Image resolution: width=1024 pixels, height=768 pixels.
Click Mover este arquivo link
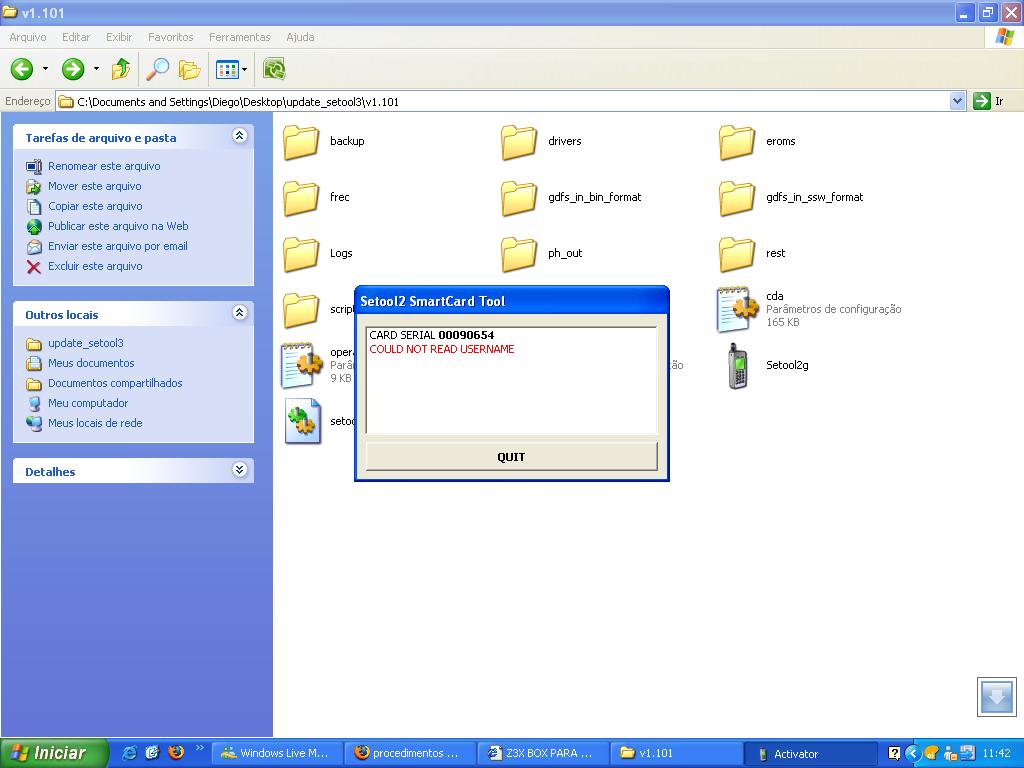click(95, 186)
